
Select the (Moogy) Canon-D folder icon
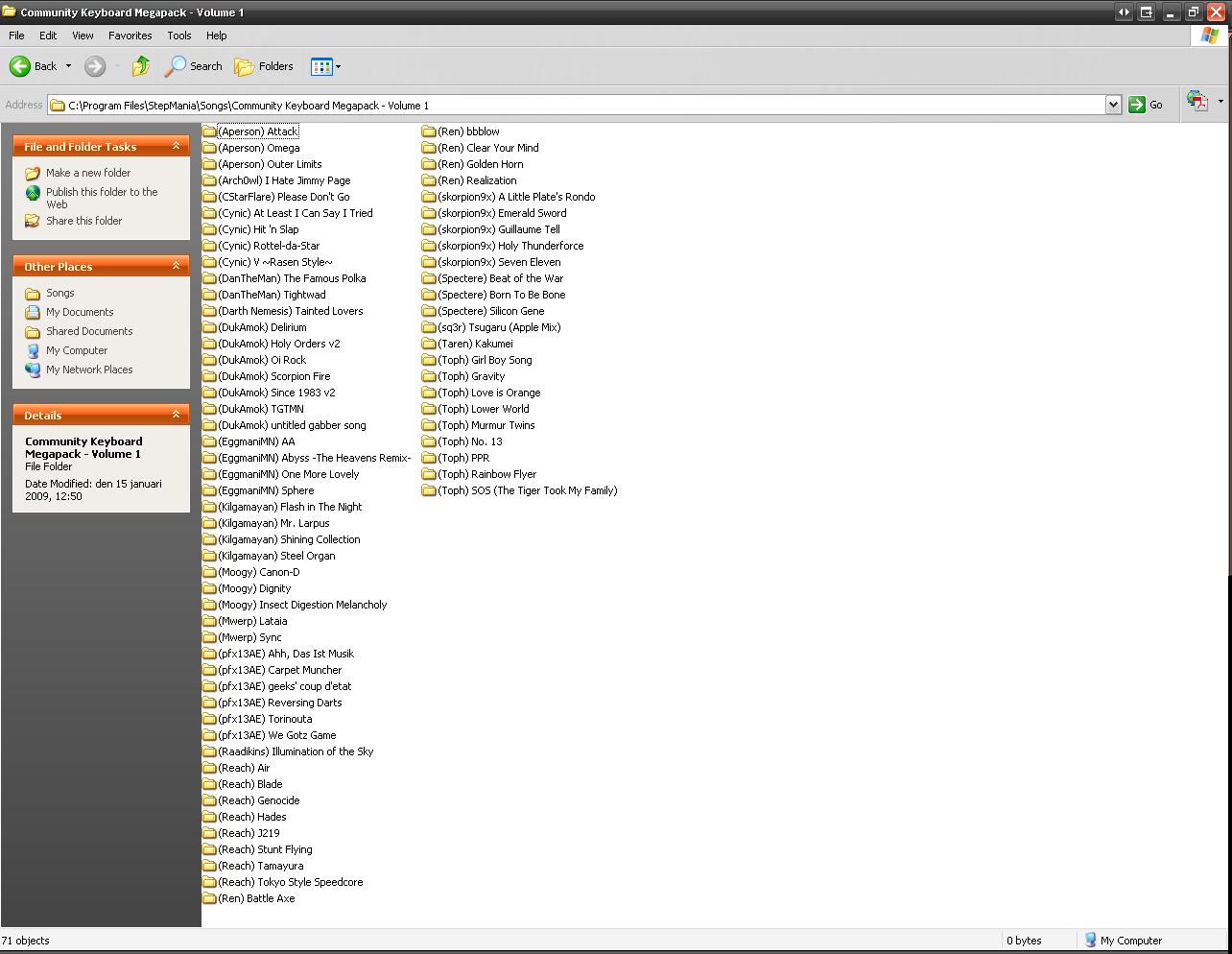click(209, 572)
